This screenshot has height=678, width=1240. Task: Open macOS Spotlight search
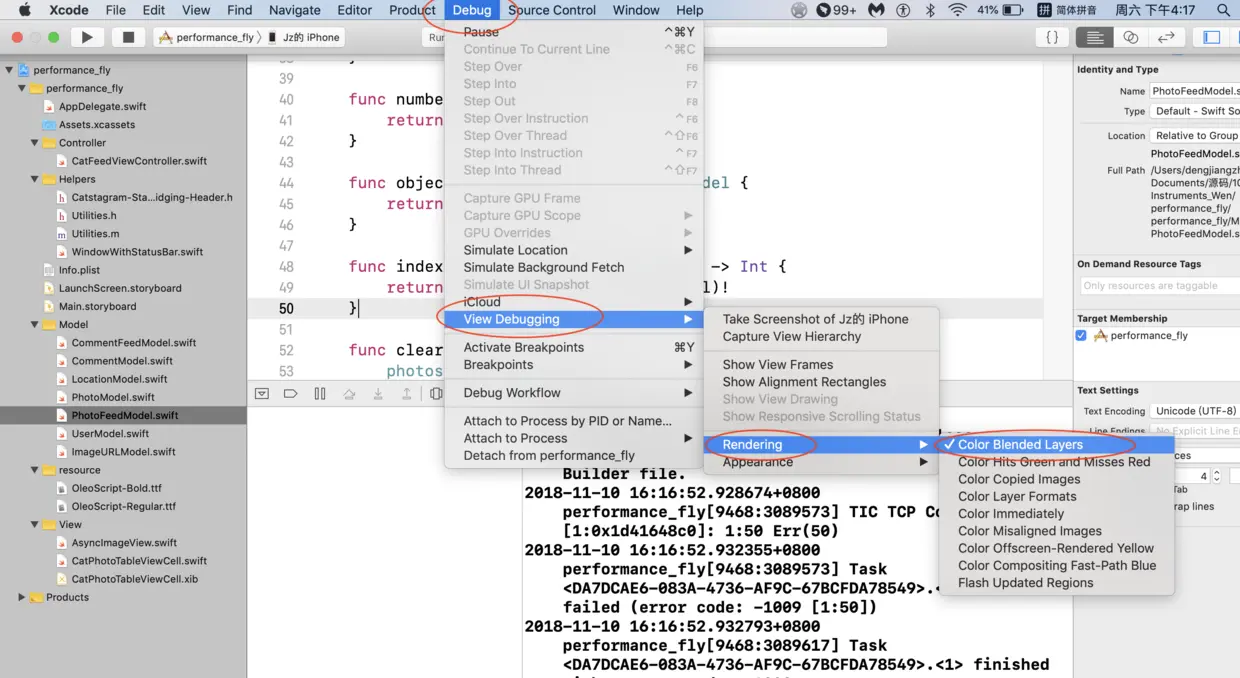pyautogui.click(x=1224, y=10)
